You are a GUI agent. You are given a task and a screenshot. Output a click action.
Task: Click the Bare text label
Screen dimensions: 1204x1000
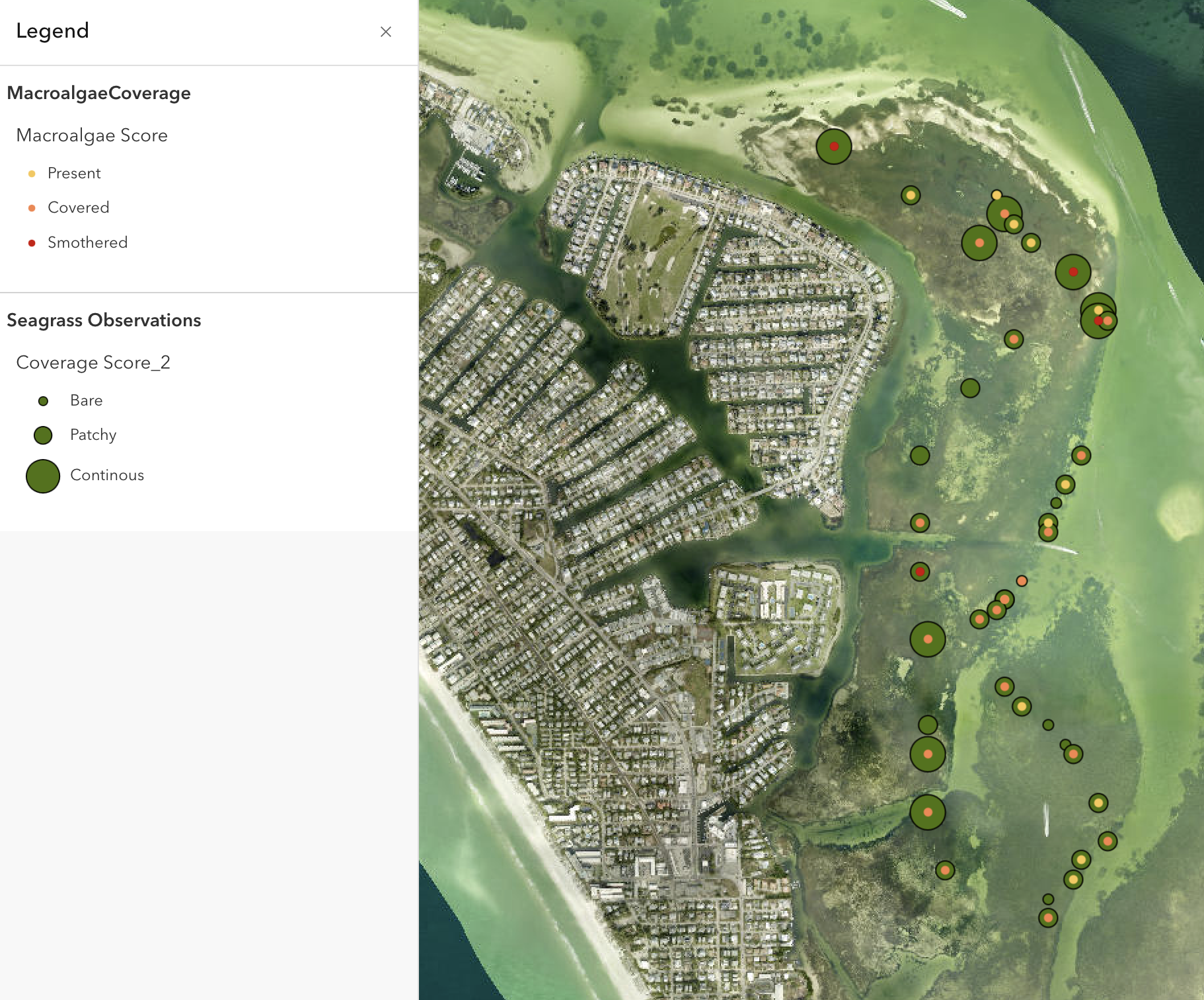point(86,400)
